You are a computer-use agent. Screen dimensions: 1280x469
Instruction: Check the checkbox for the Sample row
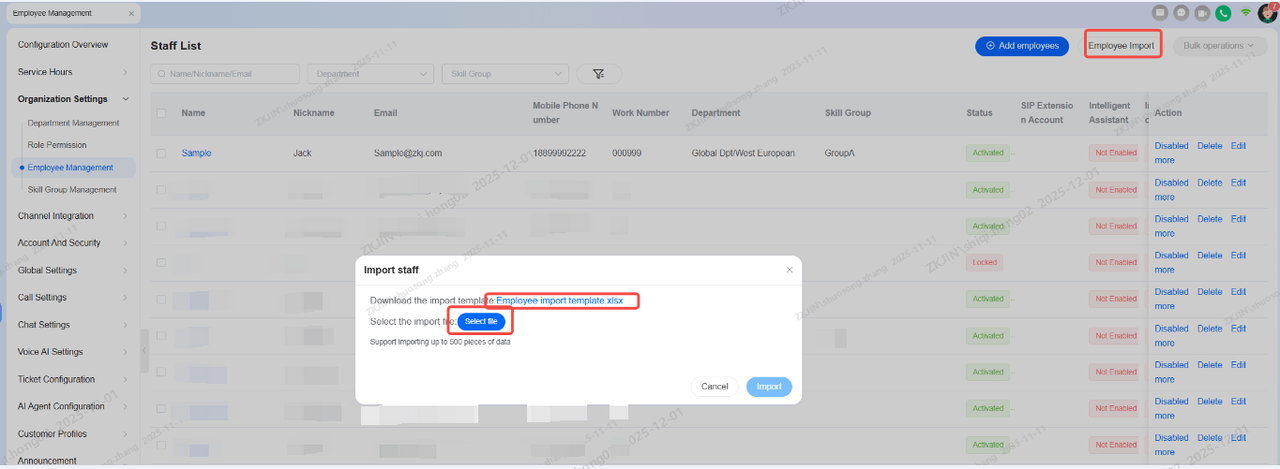pos(161,153)
